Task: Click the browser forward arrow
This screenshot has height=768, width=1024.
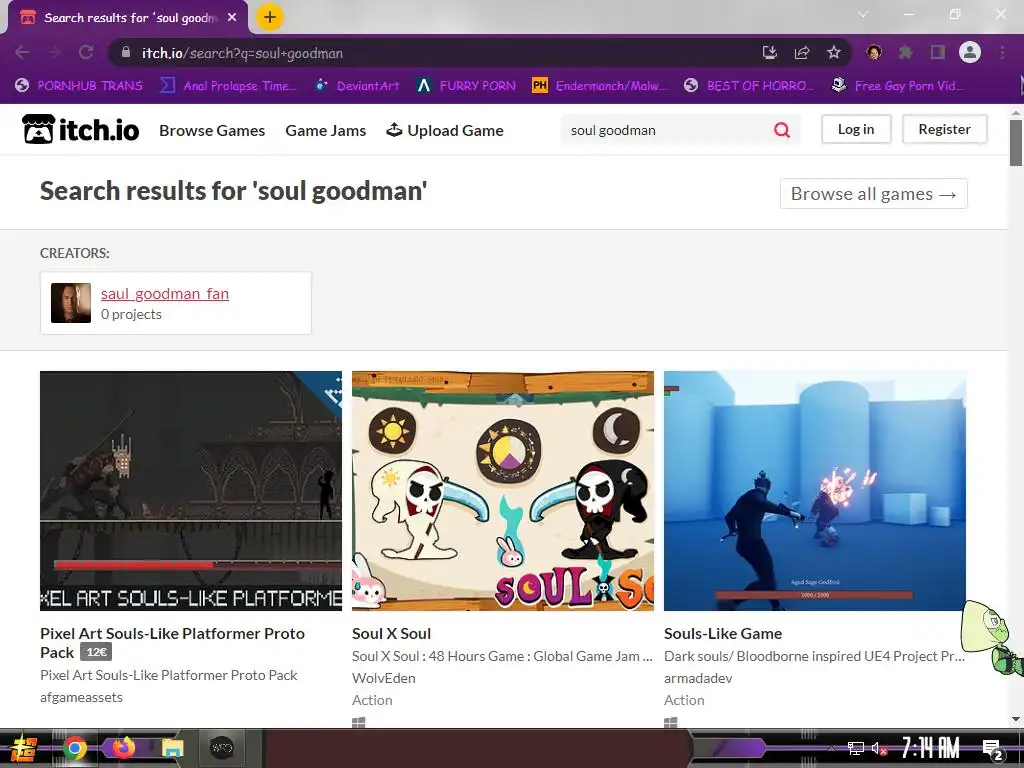Action: (x=54, y=52)
